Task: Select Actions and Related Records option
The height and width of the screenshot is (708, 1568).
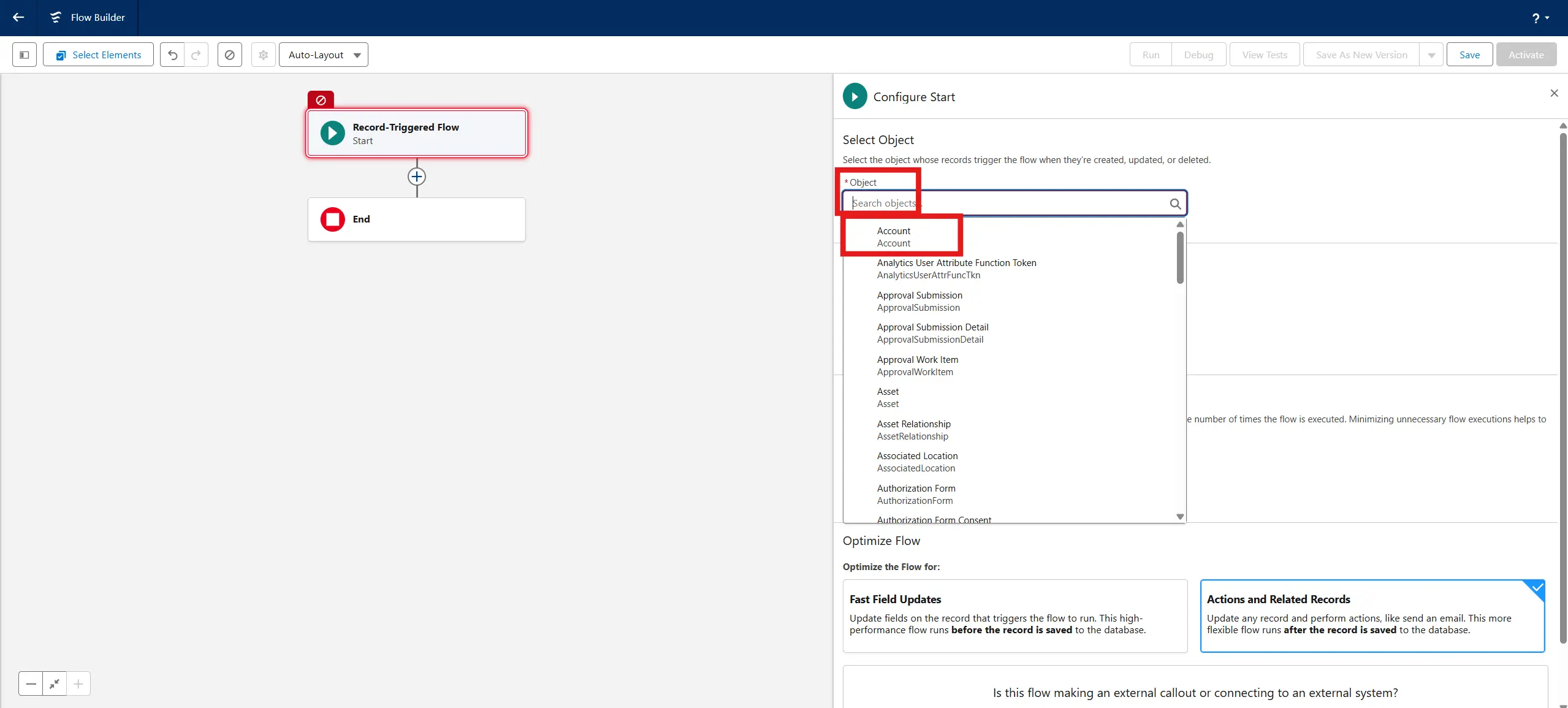Action: click(1372, 615)
